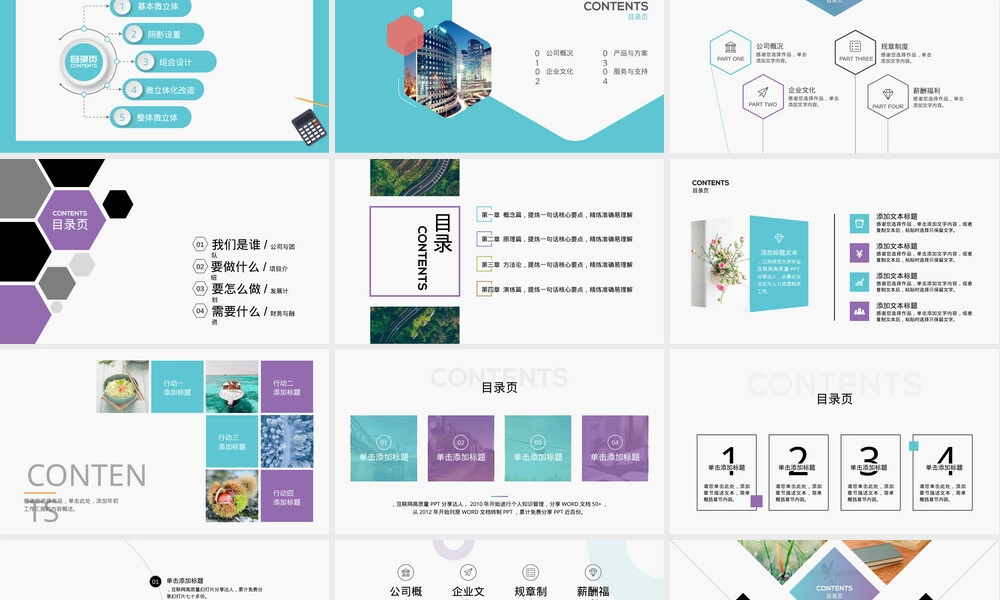This screenshot has height=600, width=1000.
Task: Click 添加文本标题 beside the alarm clock icon
Action: [x=896, y=217]
